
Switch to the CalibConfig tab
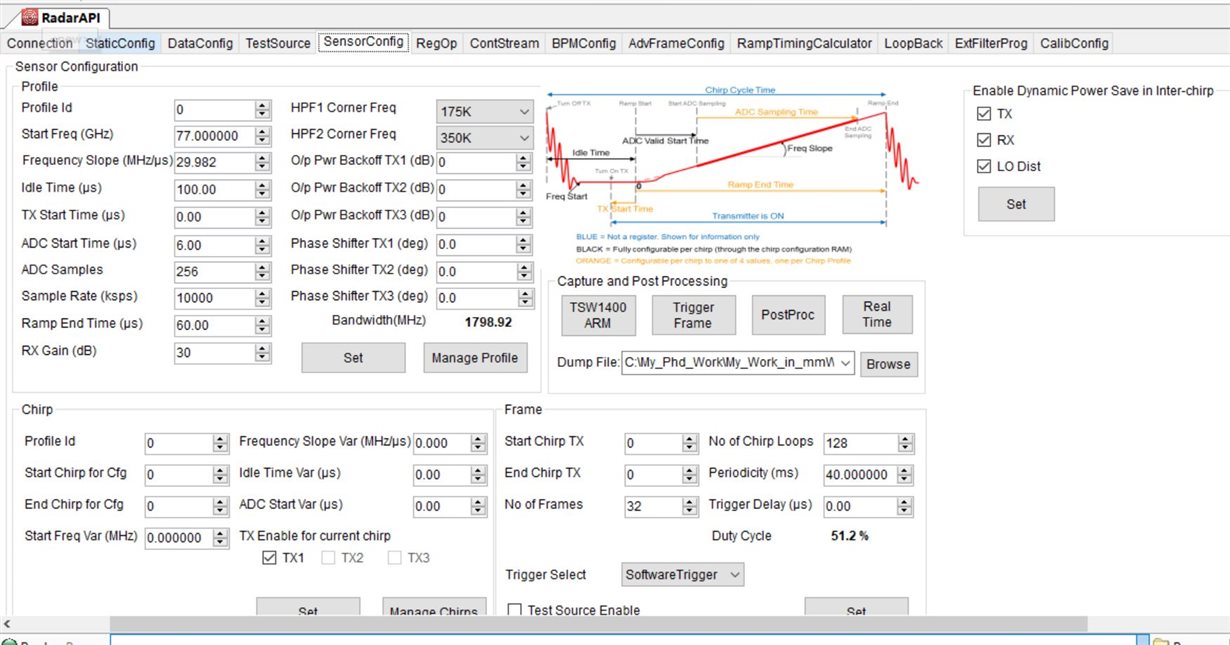click(1074, 43)
